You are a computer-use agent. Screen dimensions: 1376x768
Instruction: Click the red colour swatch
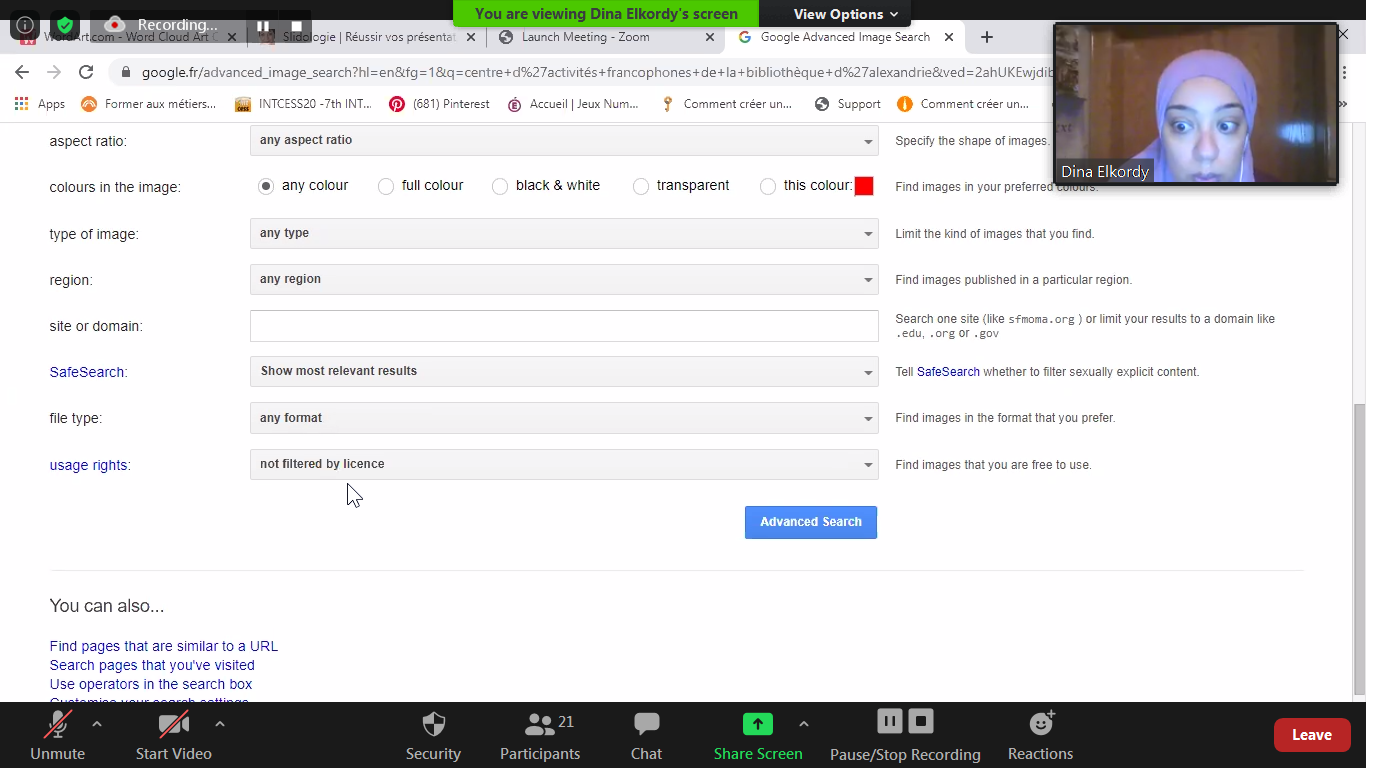[x=864, y=186]
